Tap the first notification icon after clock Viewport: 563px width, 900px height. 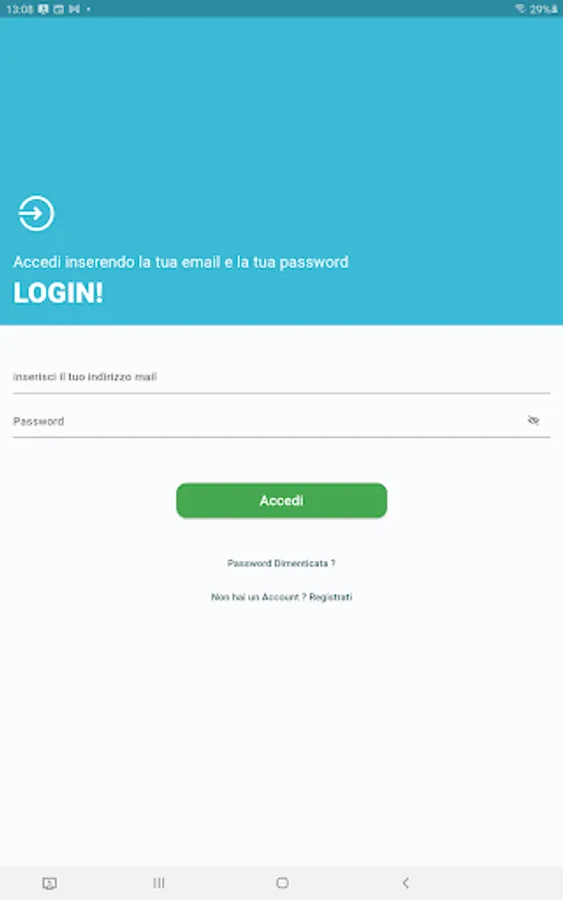[43, 9]
